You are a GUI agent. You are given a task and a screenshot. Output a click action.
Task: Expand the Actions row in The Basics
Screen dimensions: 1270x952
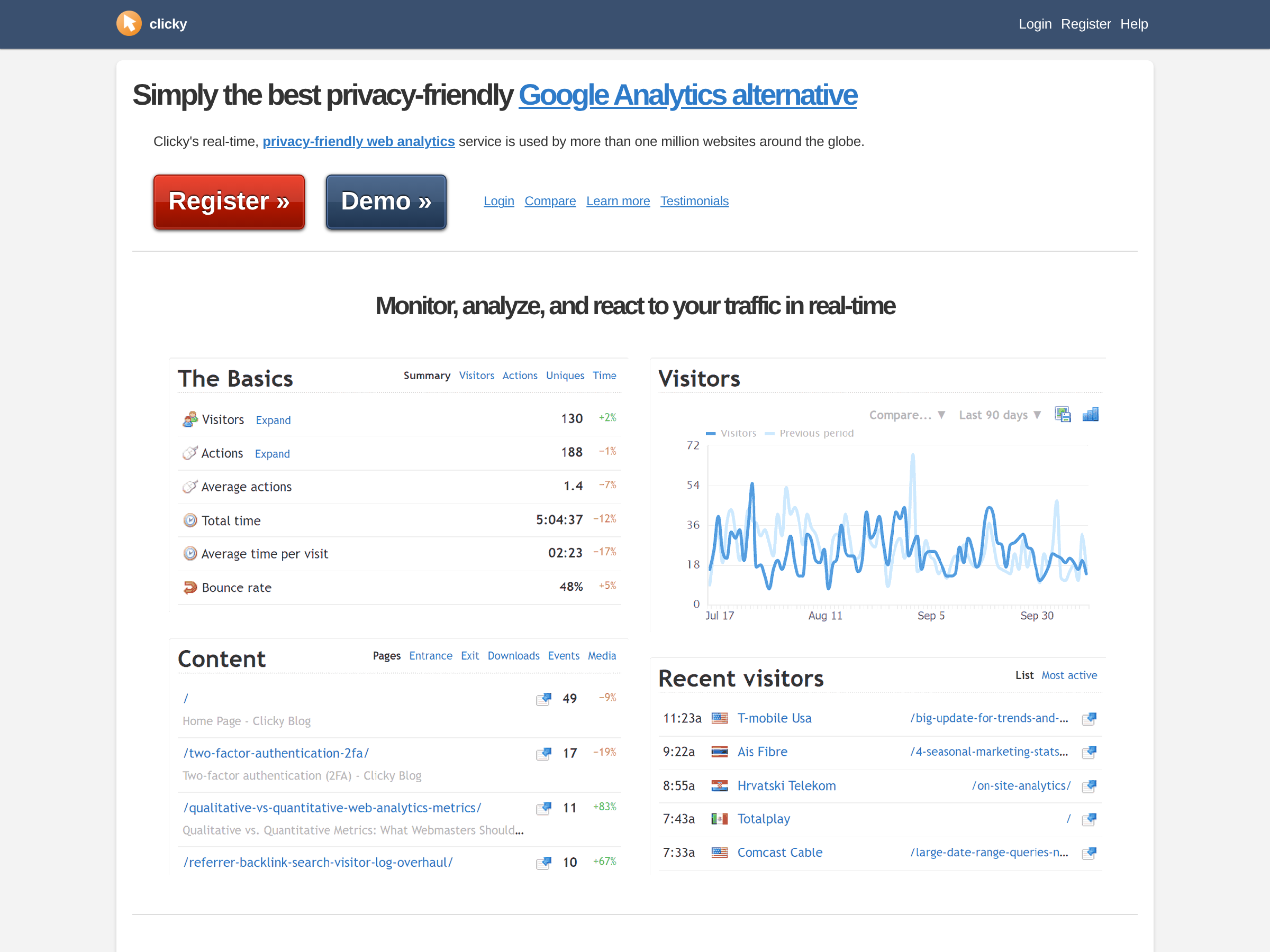[272, 454]
